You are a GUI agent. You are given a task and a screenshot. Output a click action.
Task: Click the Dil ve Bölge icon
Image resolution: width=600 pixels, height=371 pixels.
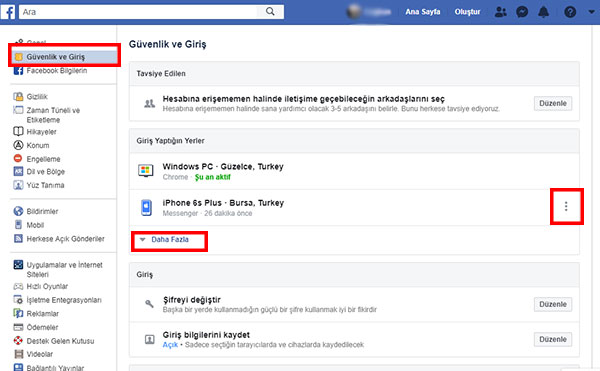point(18,171)
